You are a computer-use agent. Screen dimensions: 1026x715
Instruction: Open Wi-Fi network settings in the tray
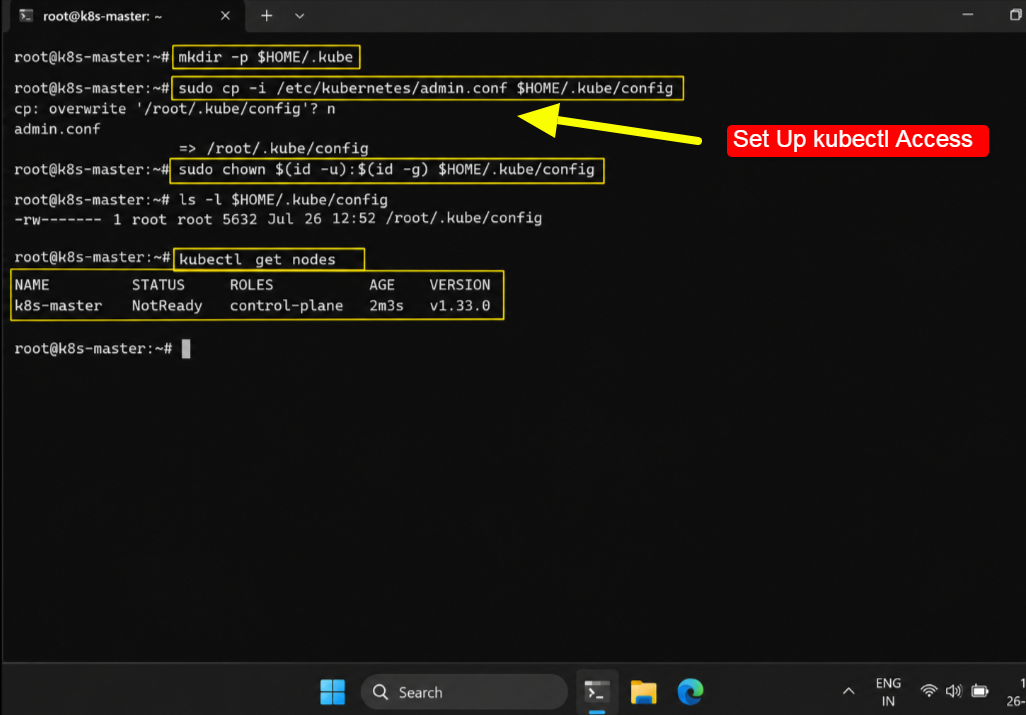[928, 691]
